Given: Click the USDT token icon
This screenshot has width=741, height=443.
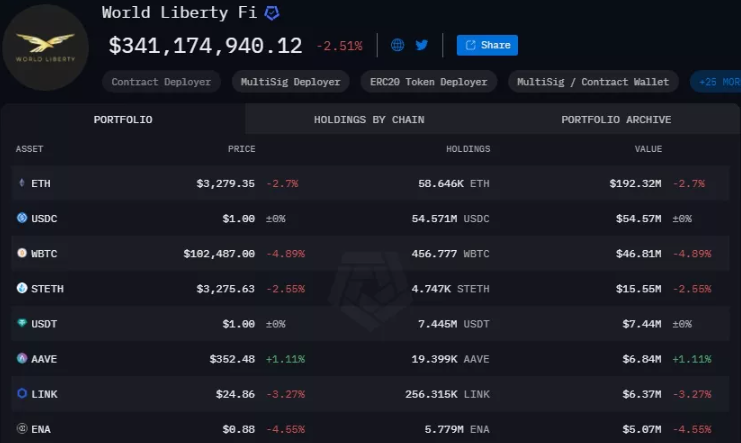Looking at the screenshot, I should (x=22, y=323).
